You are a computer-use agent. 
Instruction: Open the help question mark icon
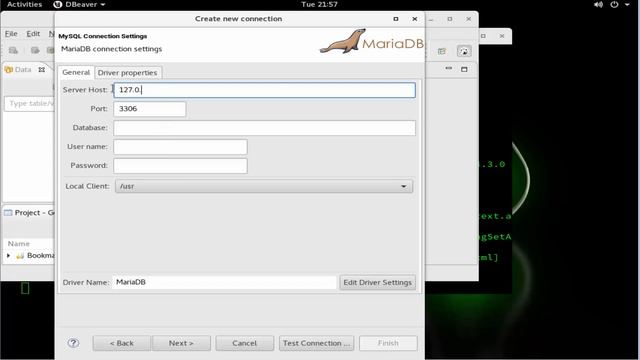coord(73,343)
